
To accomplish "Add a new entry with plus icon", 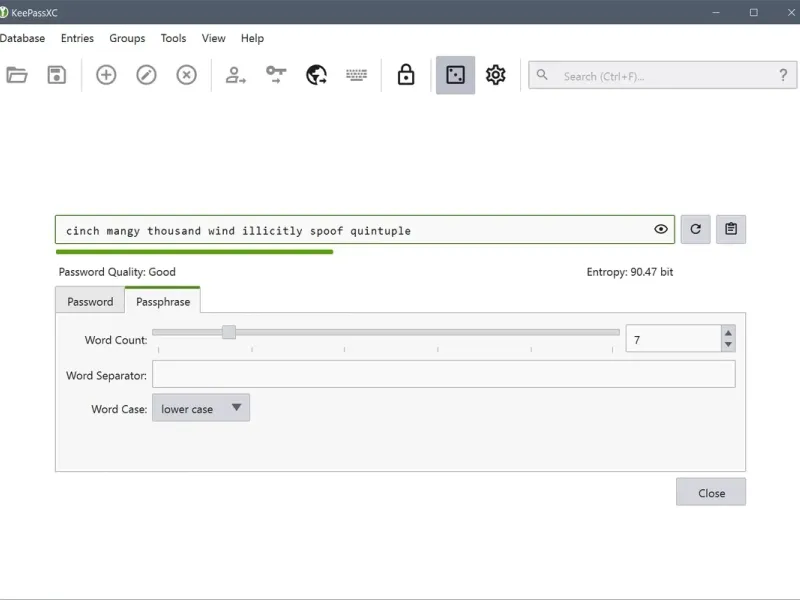I will 106,75.
